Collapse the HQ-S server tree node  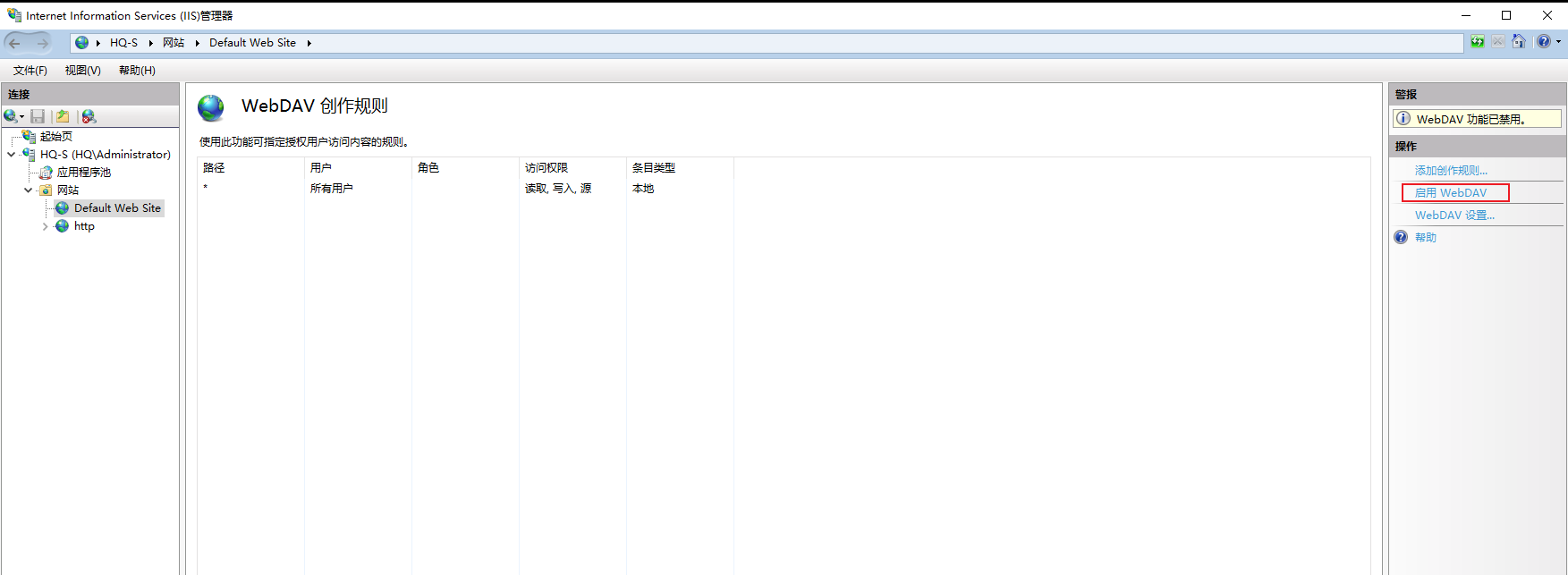click(x=12, y=155)
